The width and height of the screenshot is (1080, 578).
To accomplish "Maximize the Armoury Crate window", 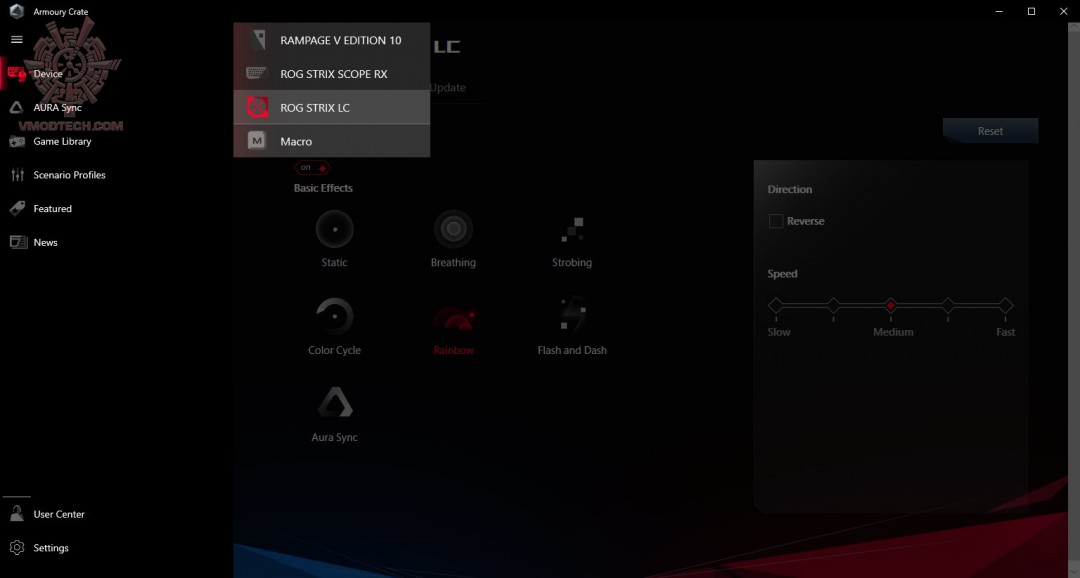I will (1031, 11).
